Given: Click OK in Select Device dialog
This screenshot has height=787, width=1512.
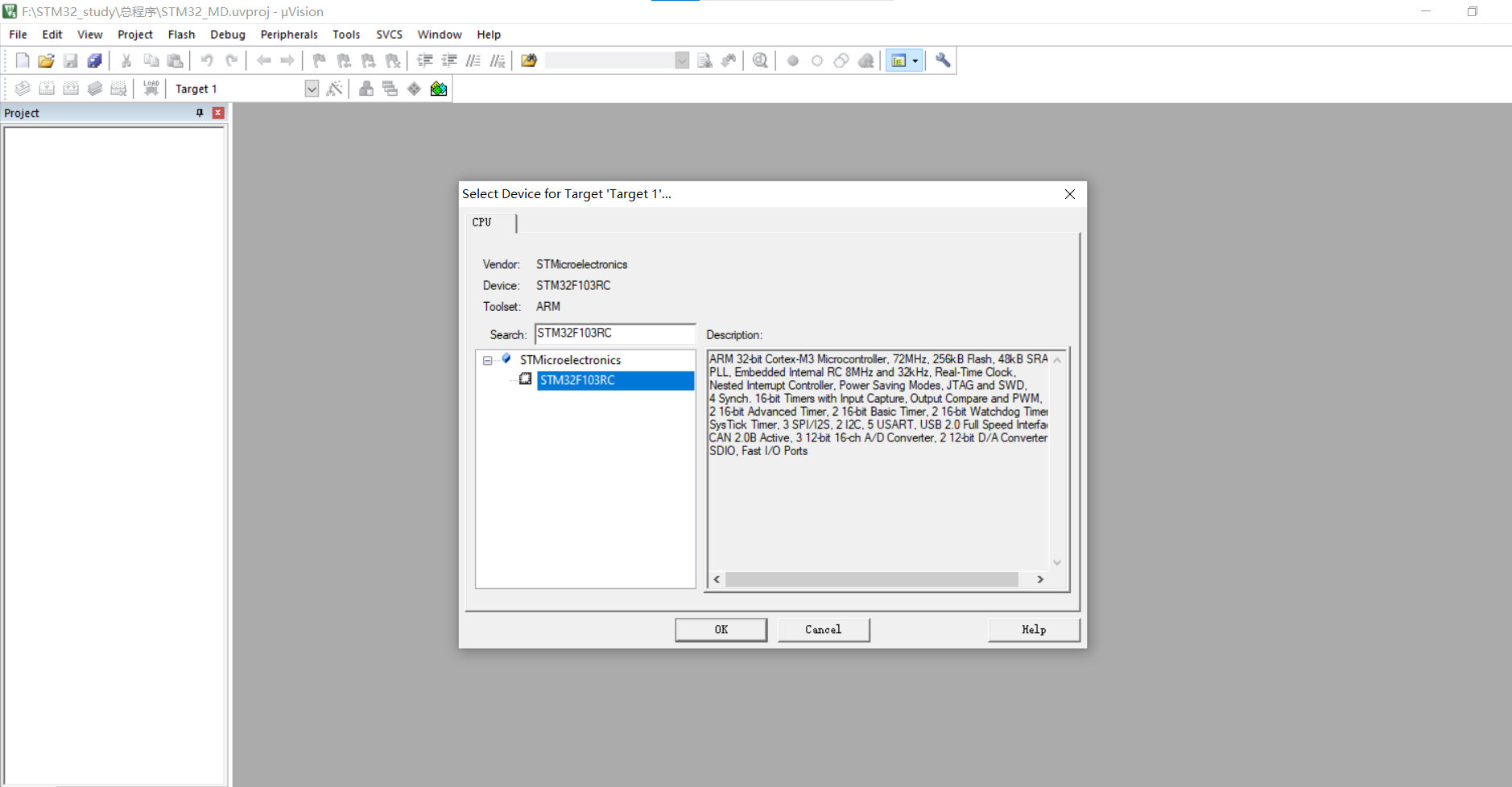Looking at the screenshot, I should coord(721,630).
